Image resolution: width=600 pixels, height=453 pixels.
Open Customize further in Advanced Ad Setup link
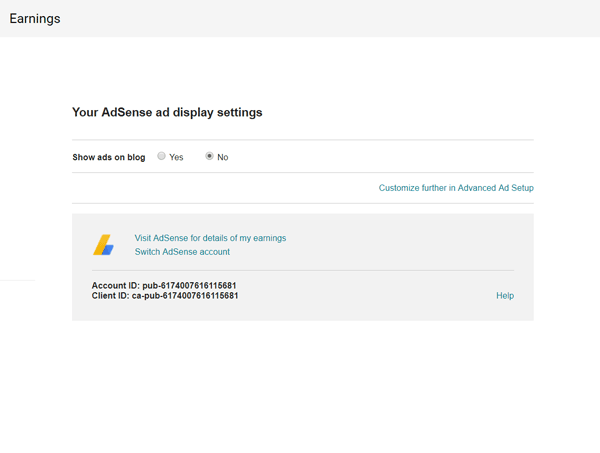coord(456,188)
